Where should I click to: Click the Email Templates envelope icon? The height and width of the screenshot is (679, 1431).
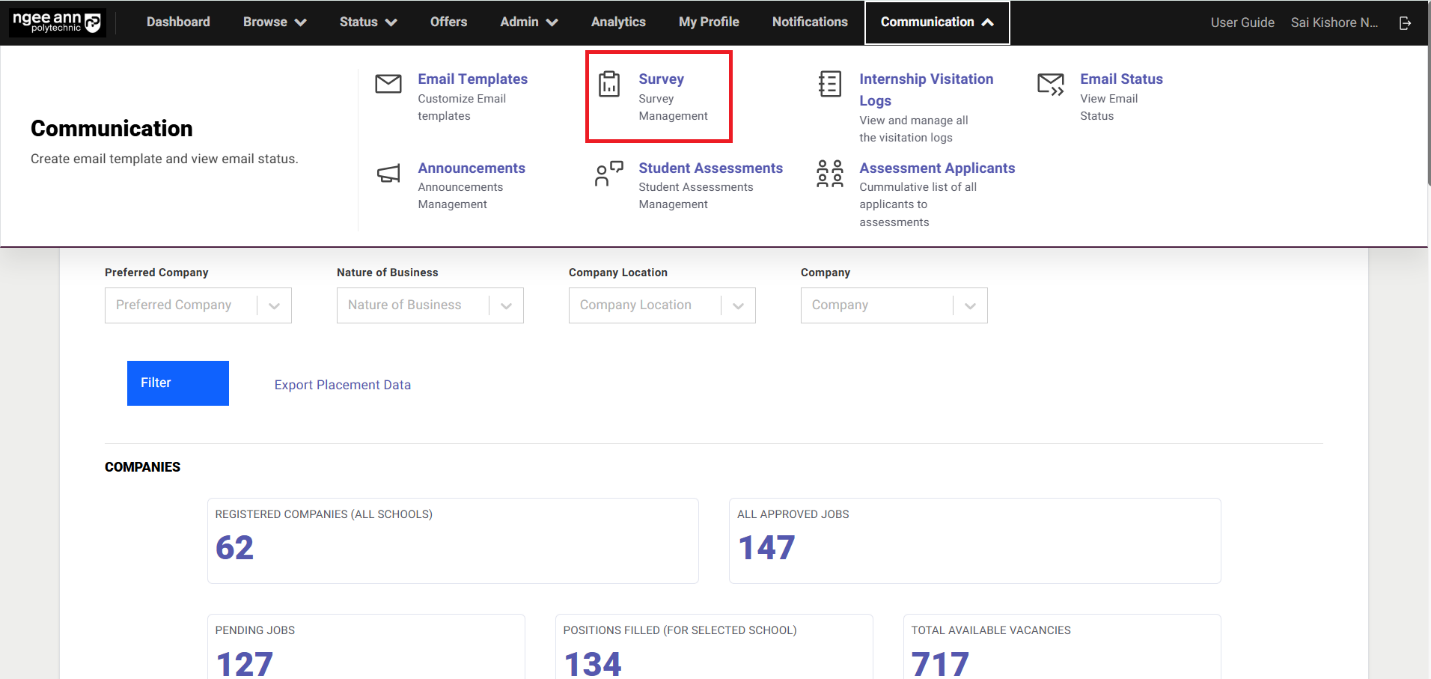[388, 84]
